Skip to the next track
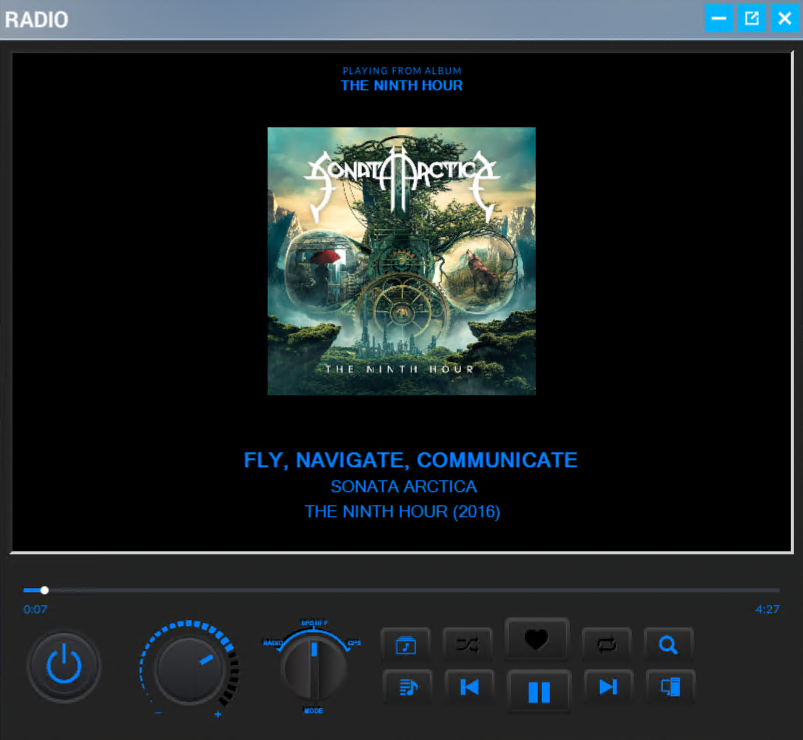The width and height of the screenshot is (803, 740). (608, 687)
